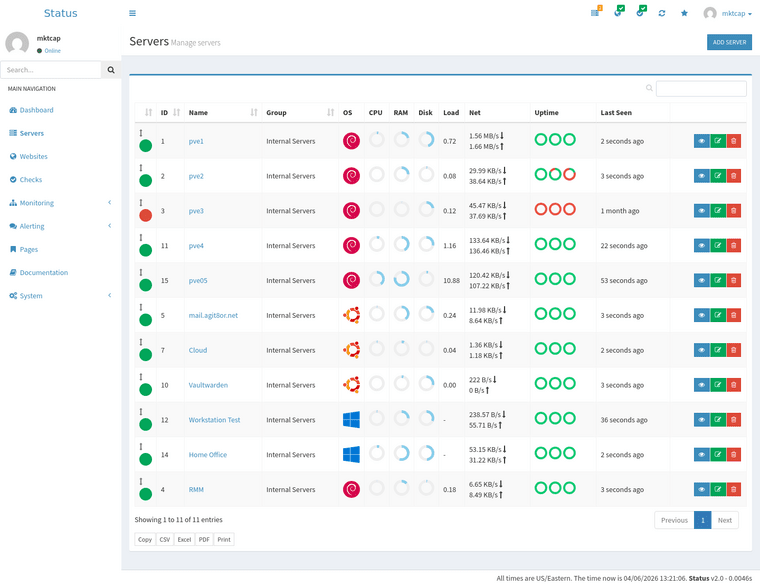
Task: Click the red status dot for pve3
Action: 145,216
